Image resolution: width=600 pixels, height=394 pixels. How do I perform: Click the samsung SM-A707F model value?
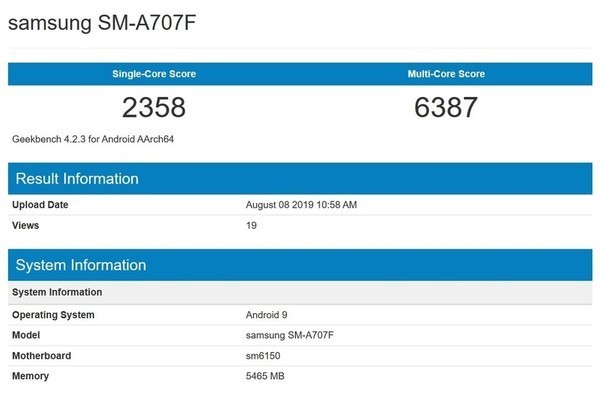pos(290,335)
